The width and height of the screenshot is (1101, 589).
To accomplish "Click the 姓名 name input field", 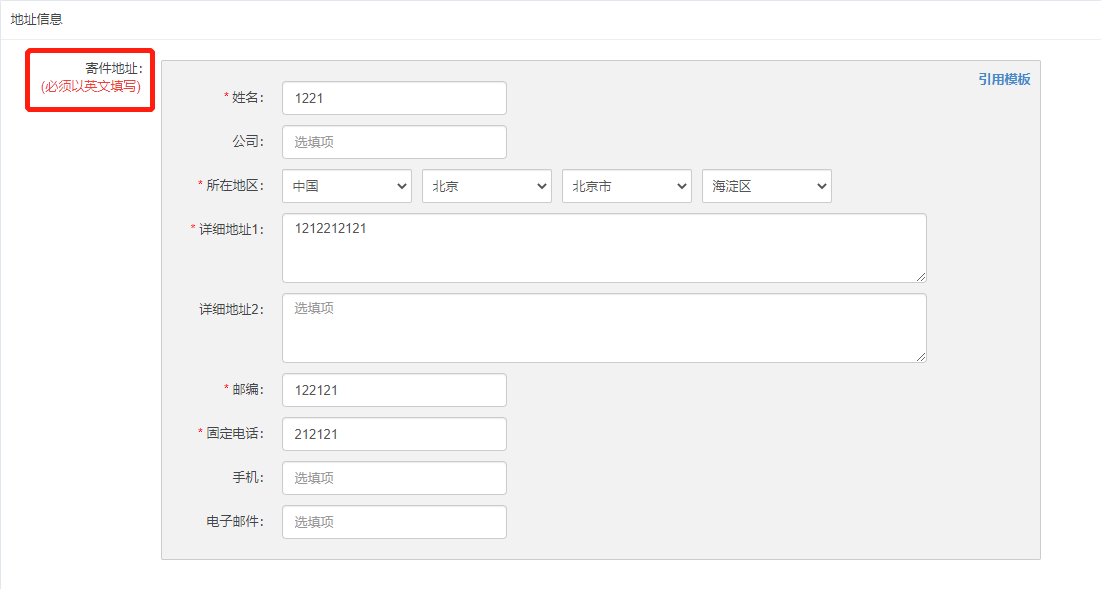I will pos(394,98).
